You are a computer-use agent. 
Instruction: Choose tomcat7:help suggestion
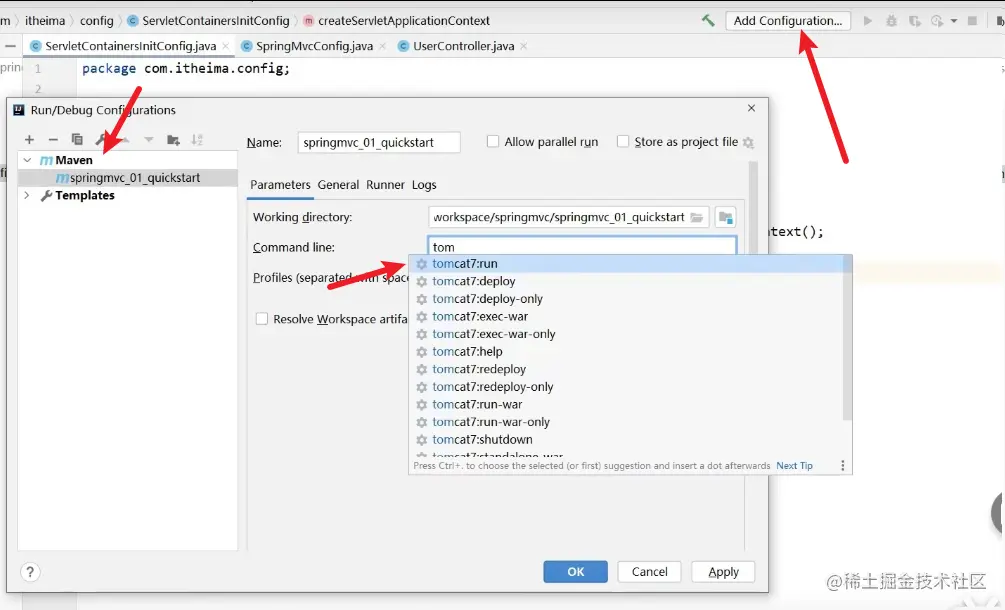[628, 352]
